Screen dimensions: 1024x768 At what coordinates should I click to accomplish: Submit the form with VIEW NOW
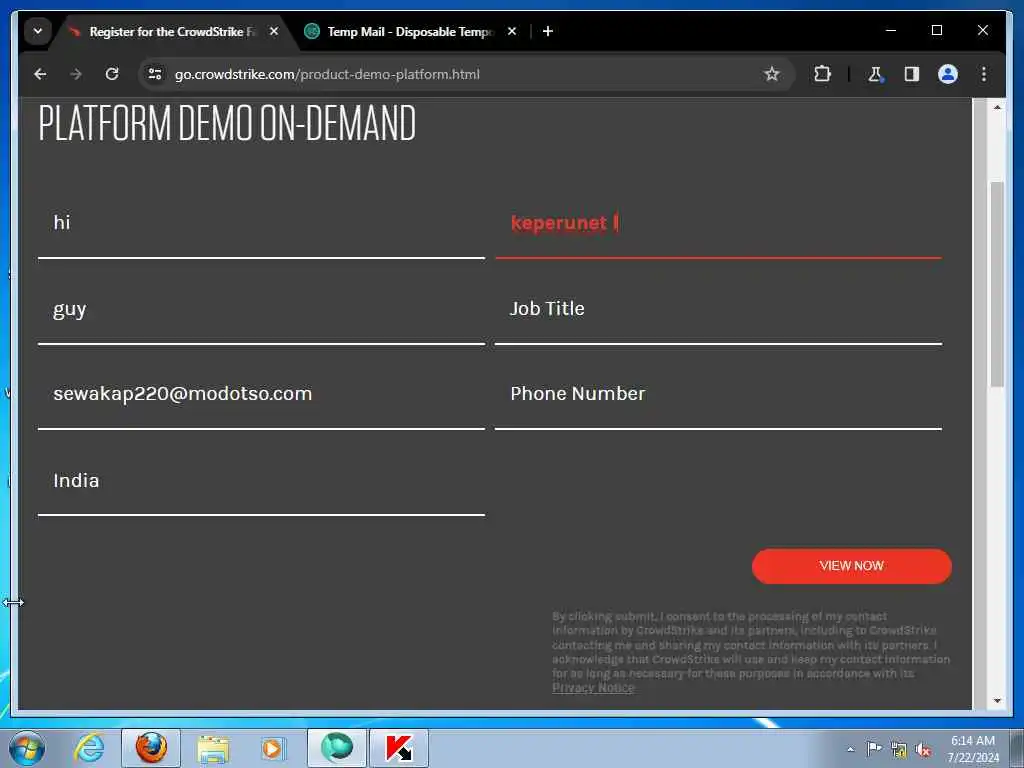coord(852,566)
